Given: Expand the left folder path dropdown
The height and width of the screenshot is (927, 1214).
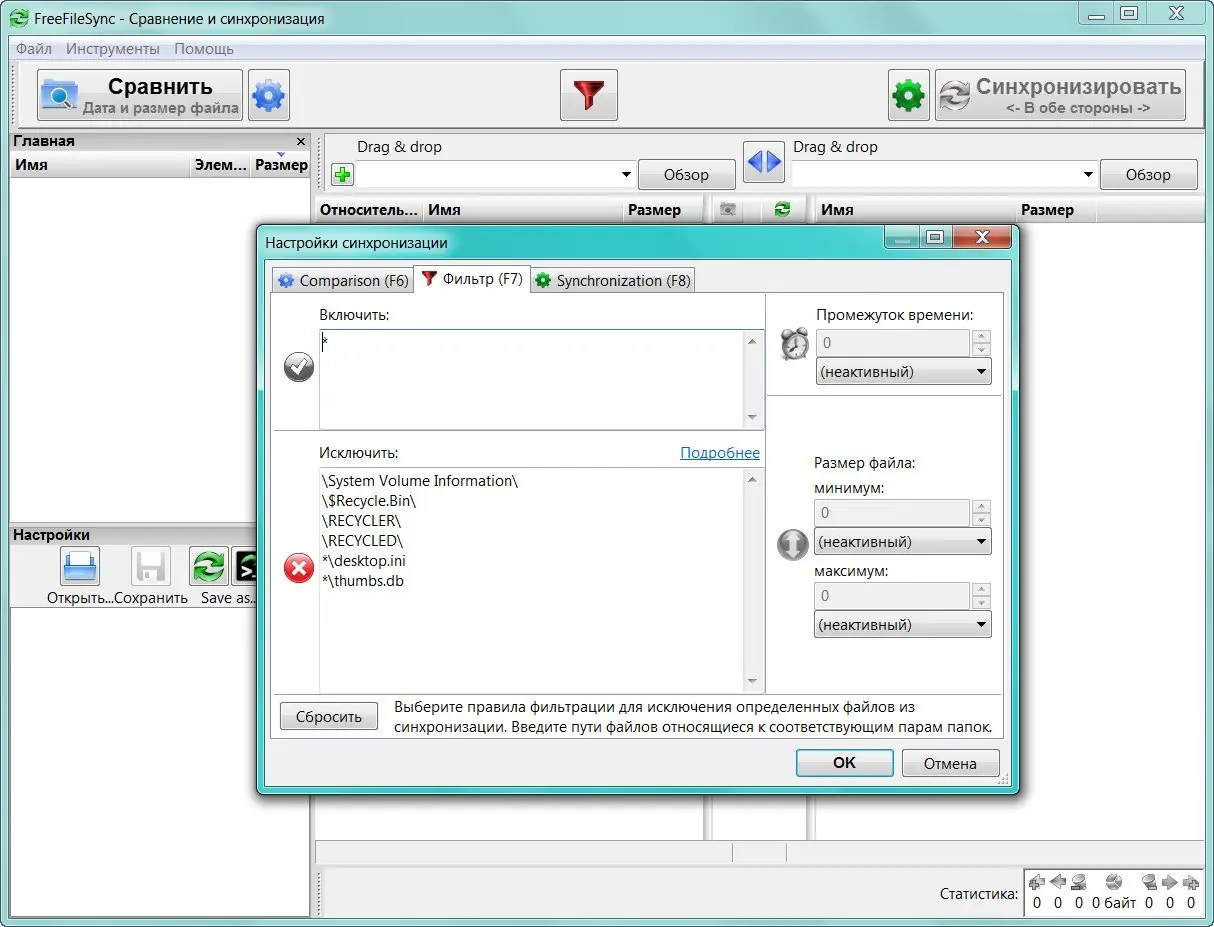Looking at the screenshot, I should tap(626, 175).
